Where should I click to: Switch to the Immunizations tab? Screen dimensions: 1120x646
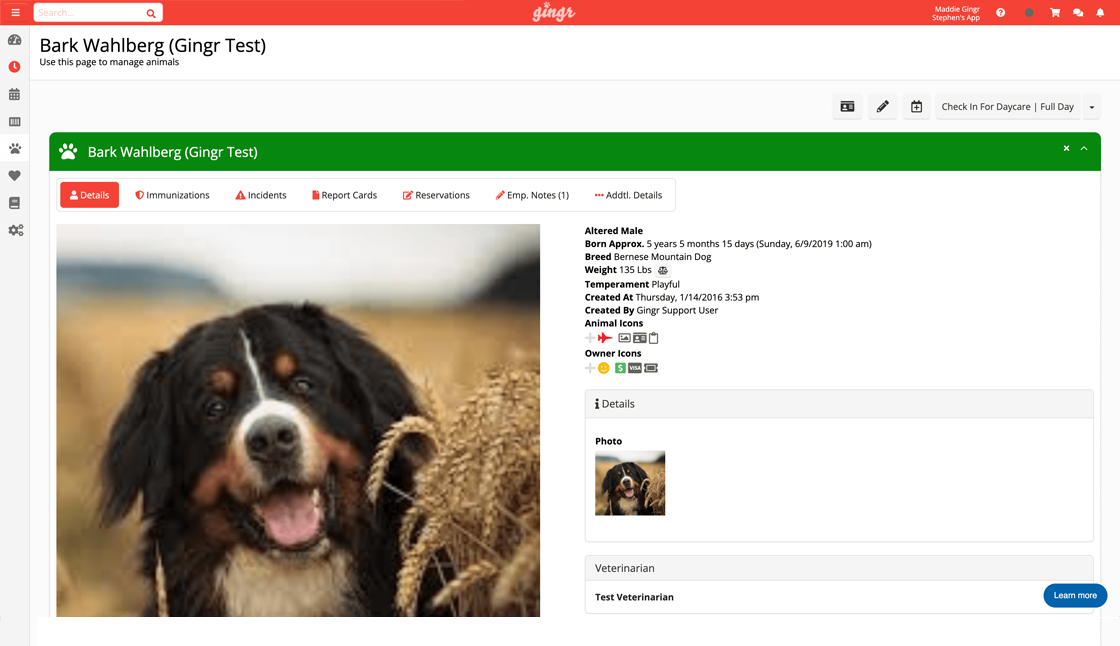[x=171, y=195]
